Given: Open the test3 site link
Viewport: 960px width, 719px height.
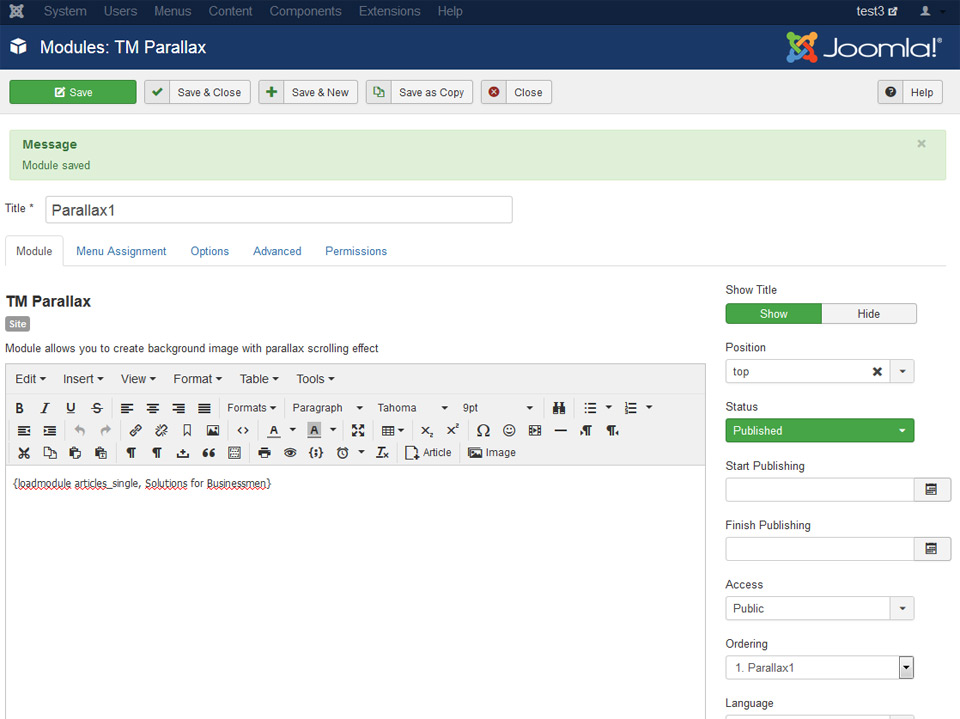Looking at the screenshot, I should (877, 11).
